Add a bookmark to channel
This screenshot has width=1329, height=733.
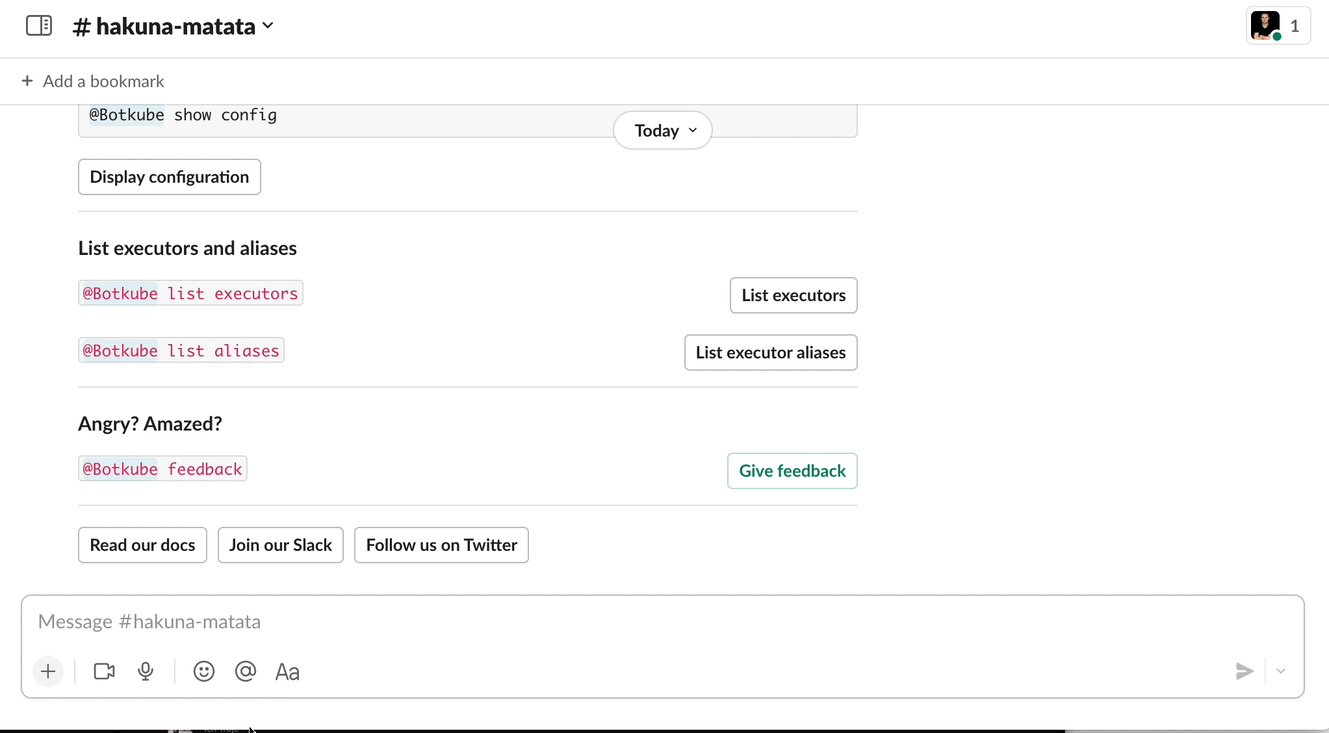tap(93, 81)
